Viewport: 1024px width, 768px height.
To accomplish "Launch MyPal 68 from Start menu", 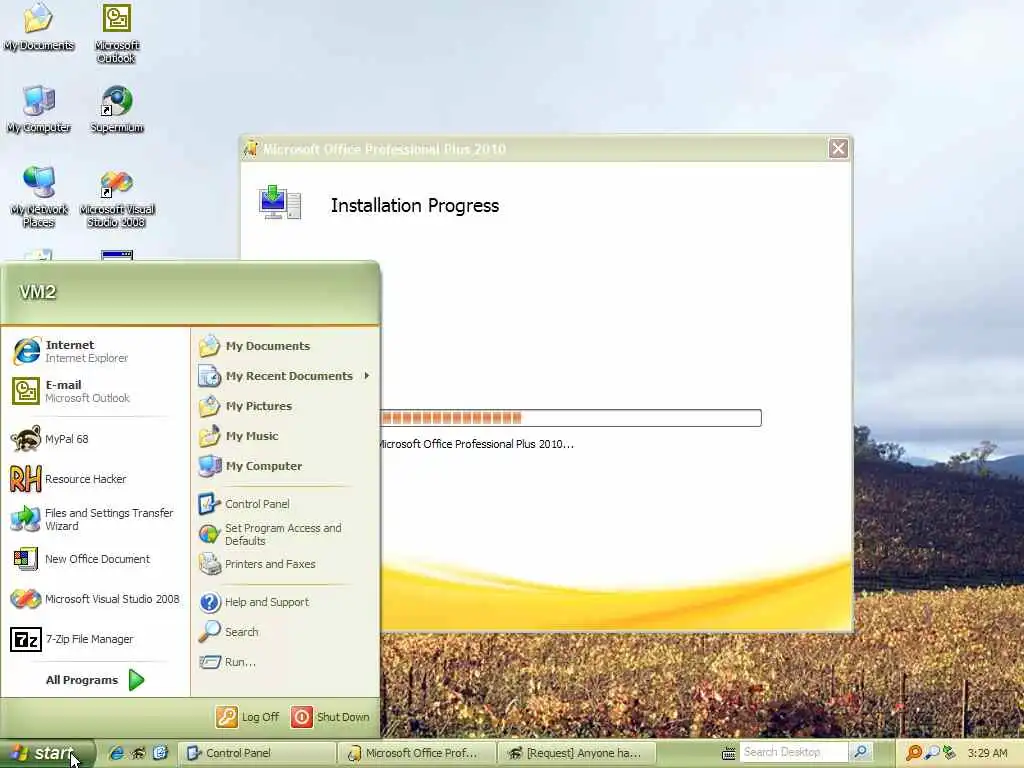I will click(95, 439).
